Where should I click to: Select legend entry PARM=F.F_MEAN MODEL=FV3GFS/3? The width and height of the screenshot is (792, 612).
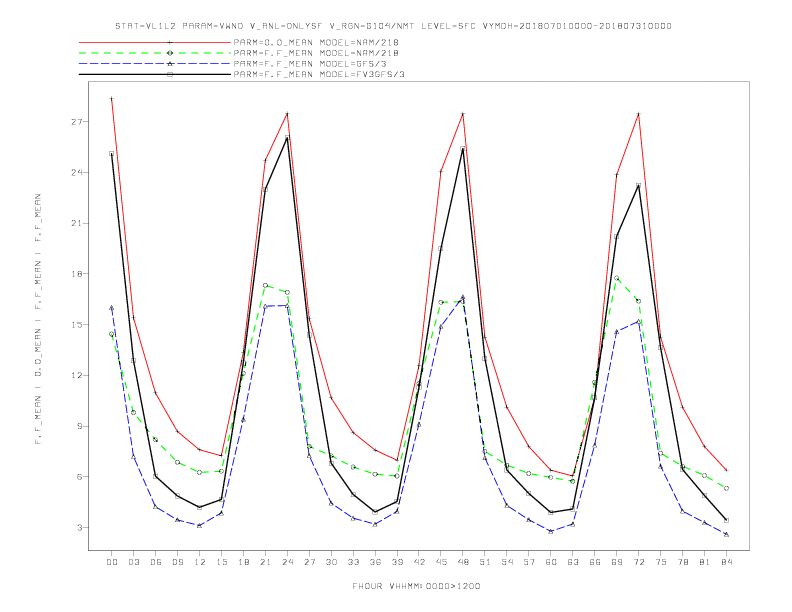(x=319, y=74)
